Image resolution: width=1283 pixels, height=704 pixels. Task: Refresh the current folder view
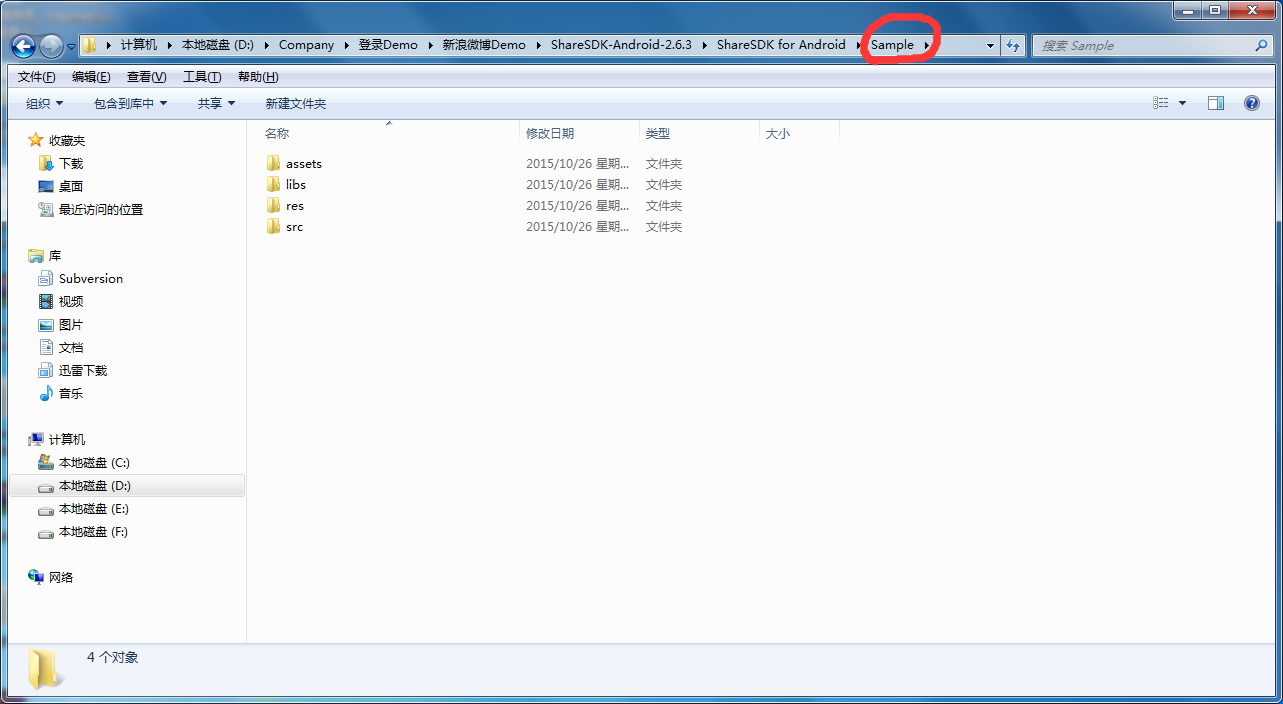coord(1013,45)
